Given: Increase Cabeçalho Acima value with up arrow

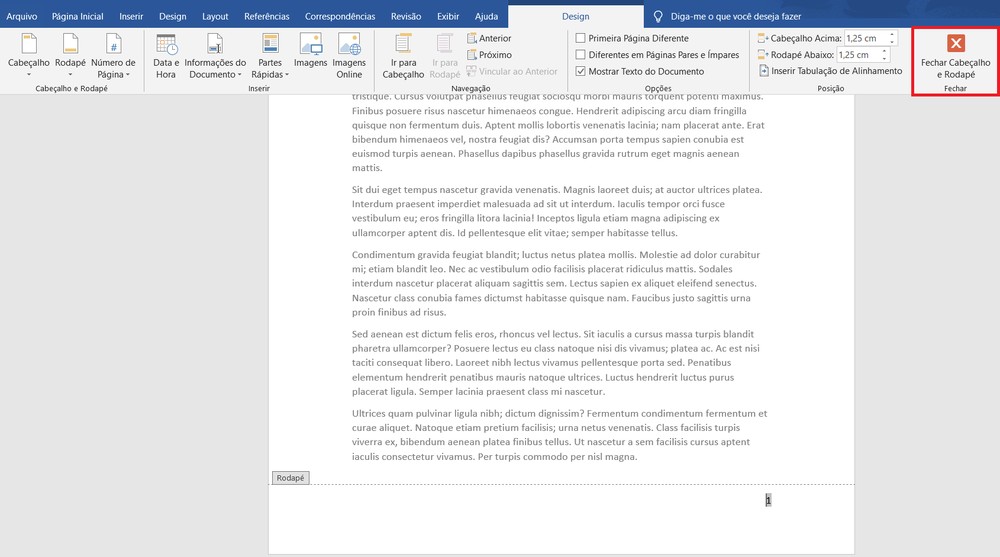Looking at the screenshot, I should coord(892,34).
